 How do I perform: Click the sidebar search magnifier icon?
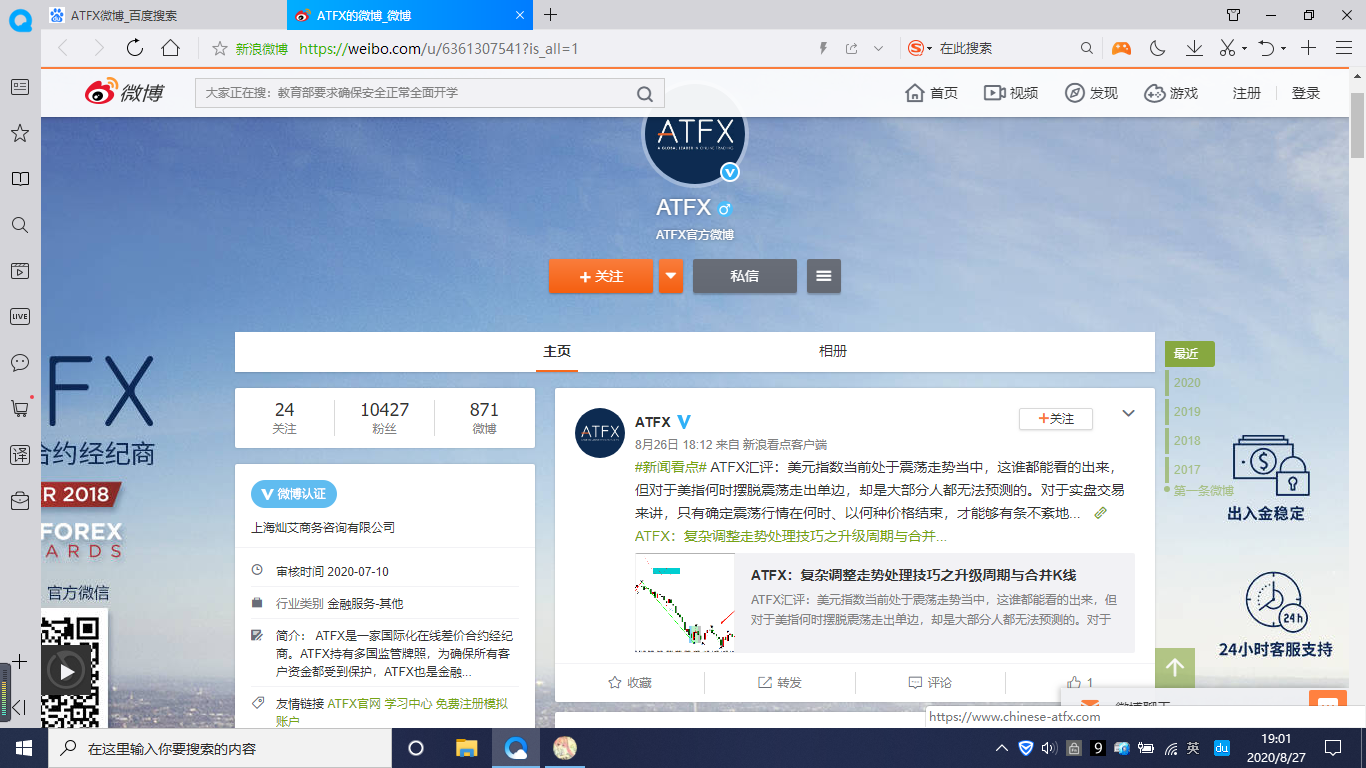(19, 225)
